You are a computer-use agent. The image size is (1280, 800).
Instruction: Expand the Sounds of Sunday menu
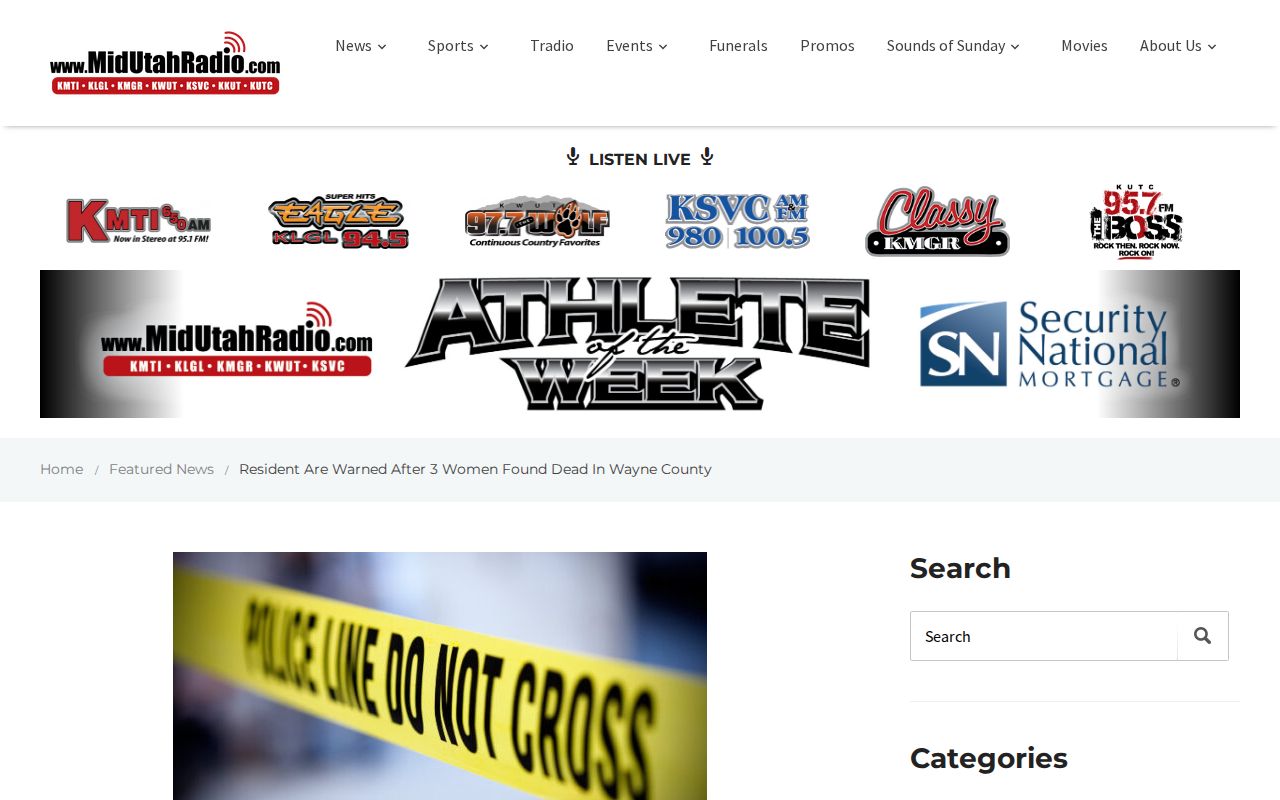click(954, 46)
